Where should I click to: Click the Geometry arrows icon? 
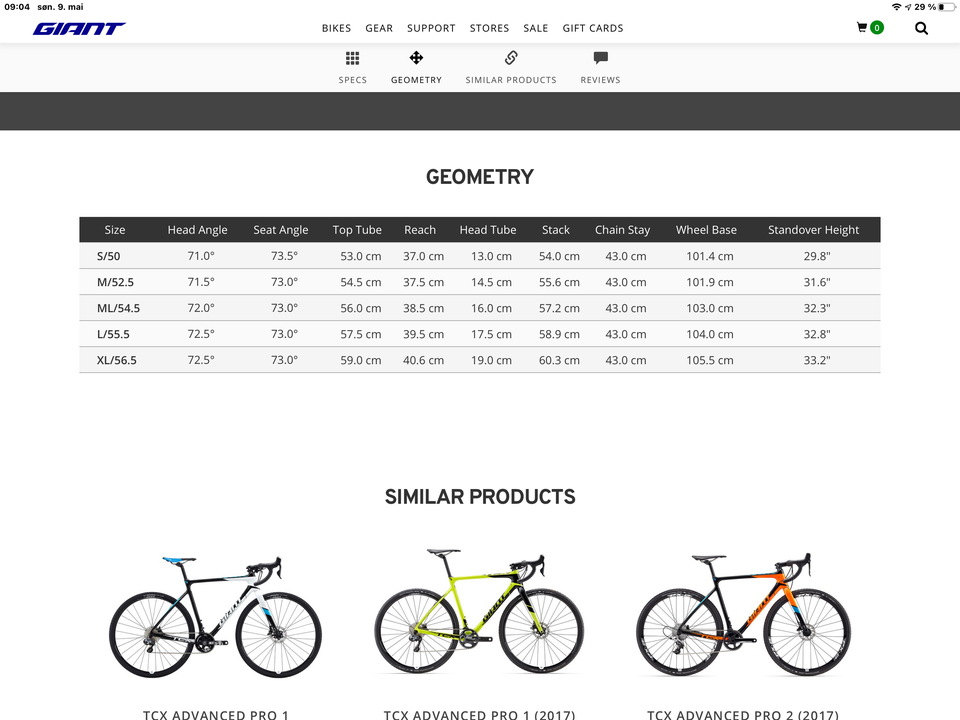[416, 58]
